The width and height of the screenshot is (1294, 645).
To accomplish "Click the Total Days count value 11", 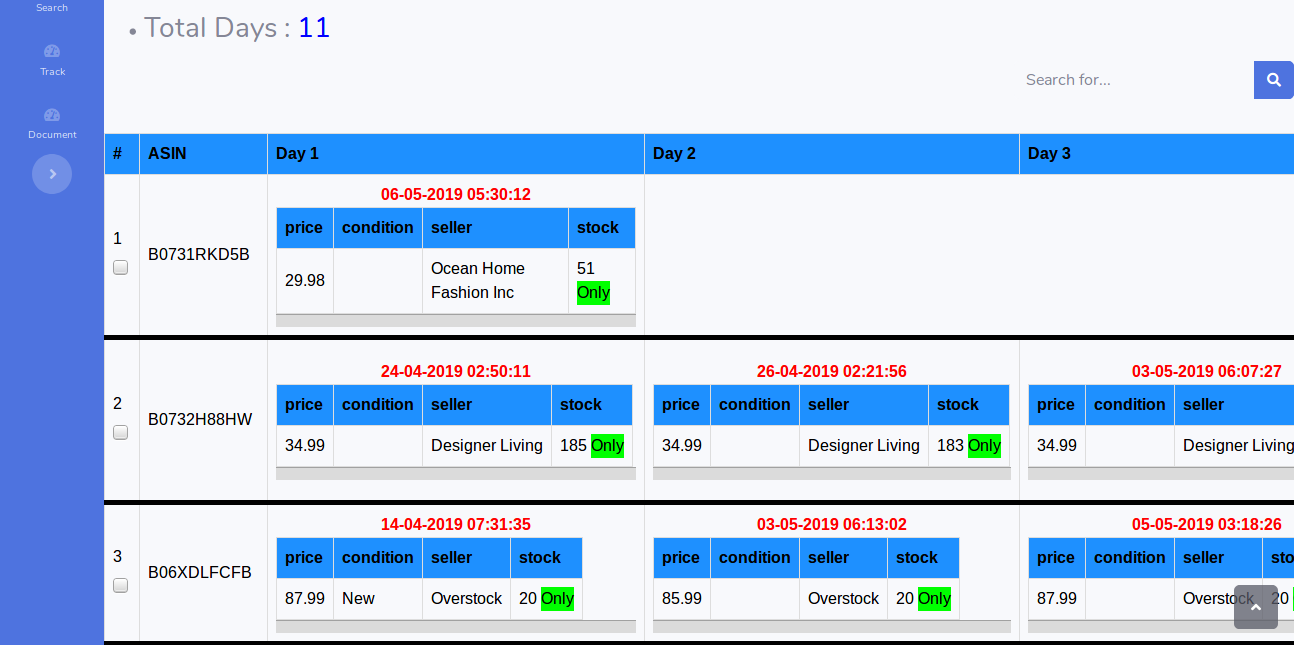I will click(313, 27).
